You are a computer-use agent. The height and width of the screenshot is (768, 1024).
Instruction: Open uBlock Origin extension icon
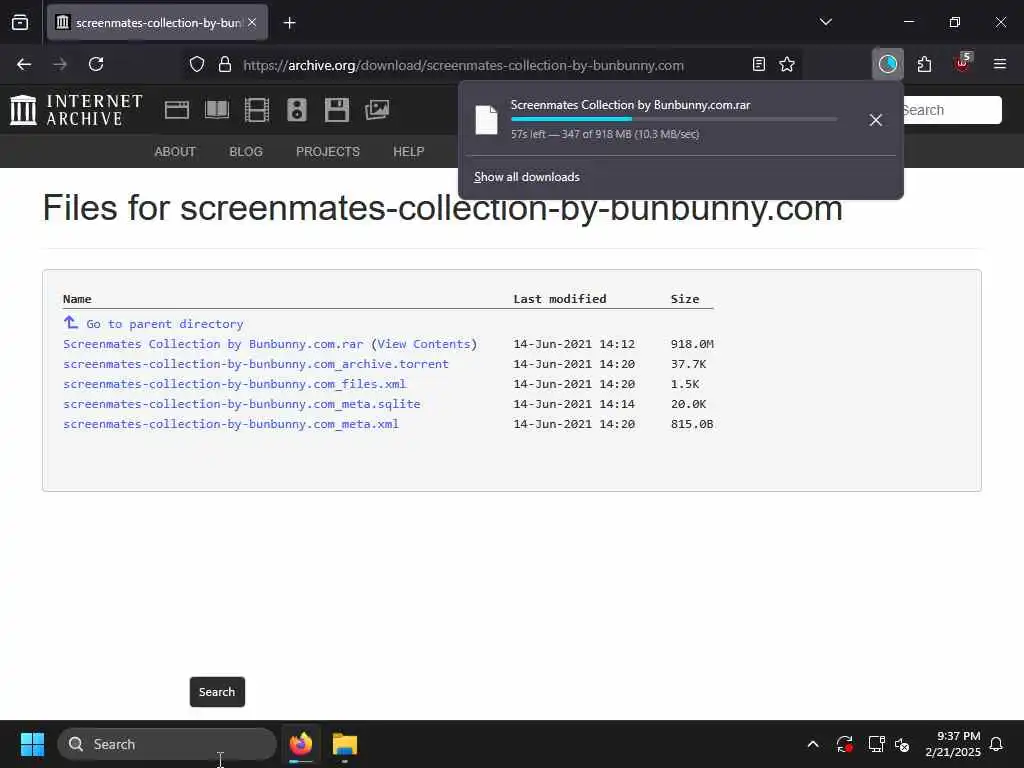962,63
